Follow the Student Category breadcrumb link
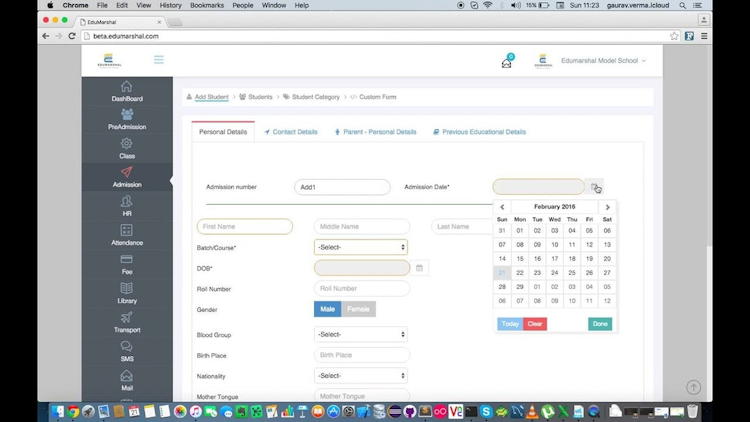750x422 pixels. (316, 97)
